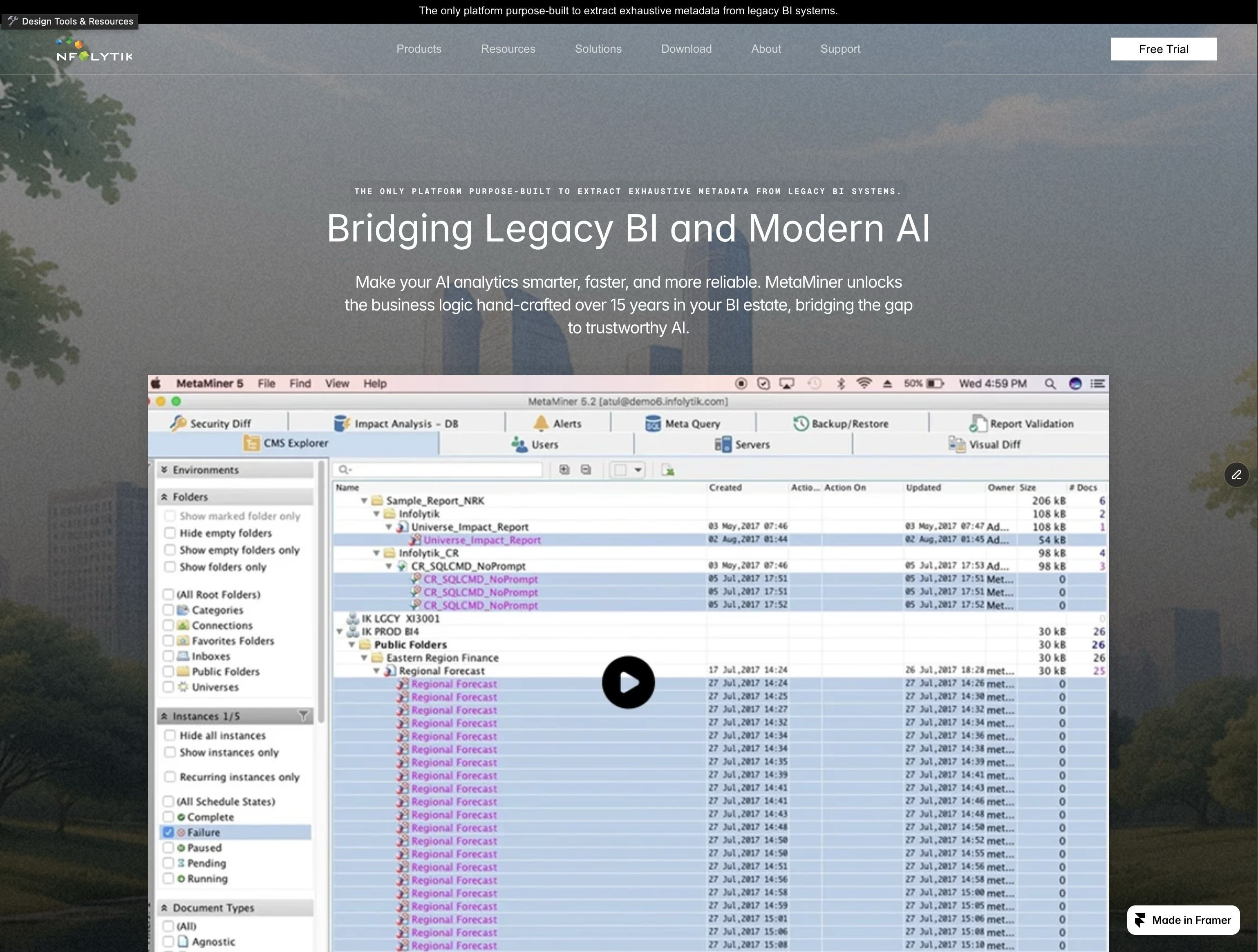
Task: Open the Products navigation menu
Action: click(419, 49)
